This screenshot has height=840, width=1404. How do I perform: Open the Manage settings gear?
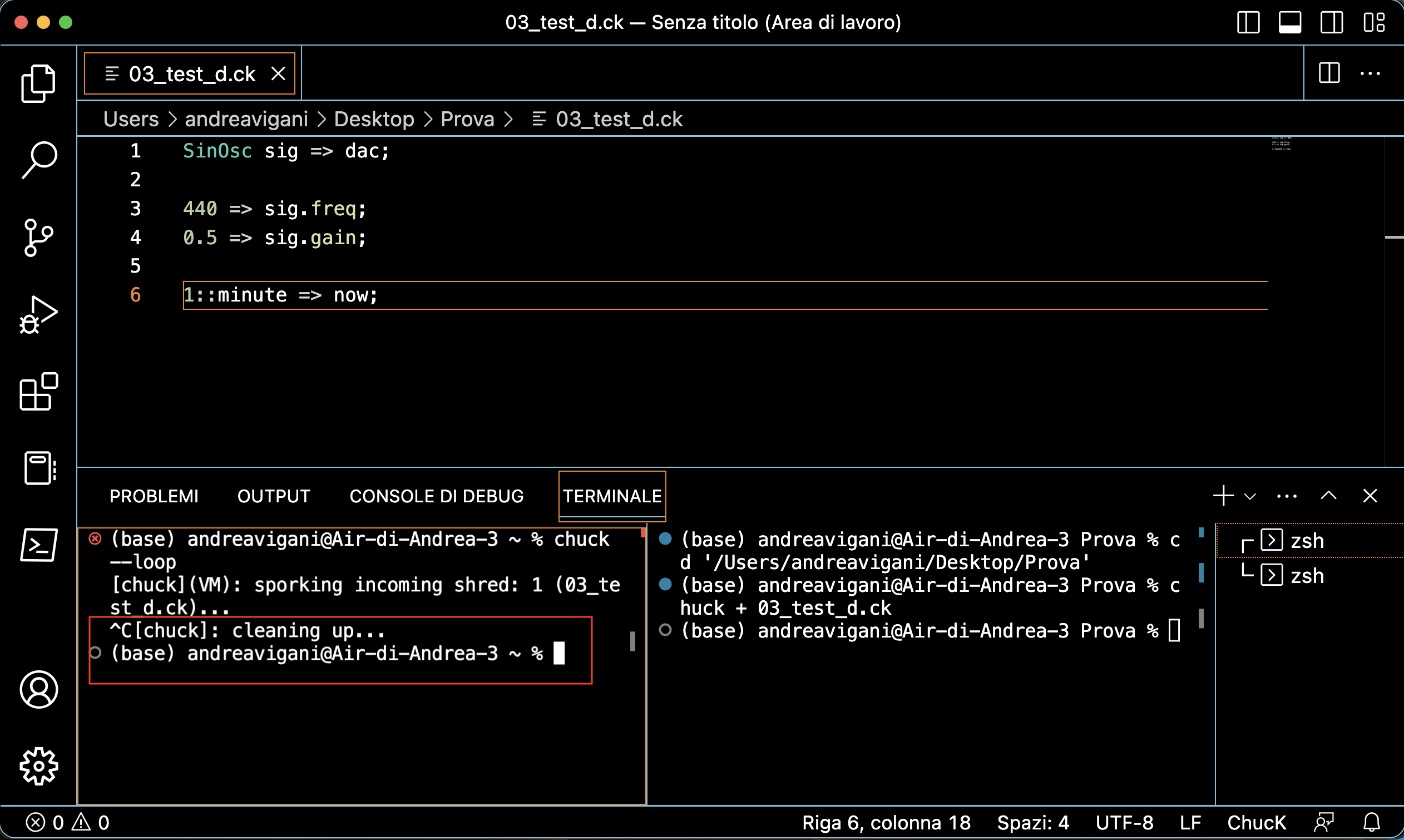[38, 766]
